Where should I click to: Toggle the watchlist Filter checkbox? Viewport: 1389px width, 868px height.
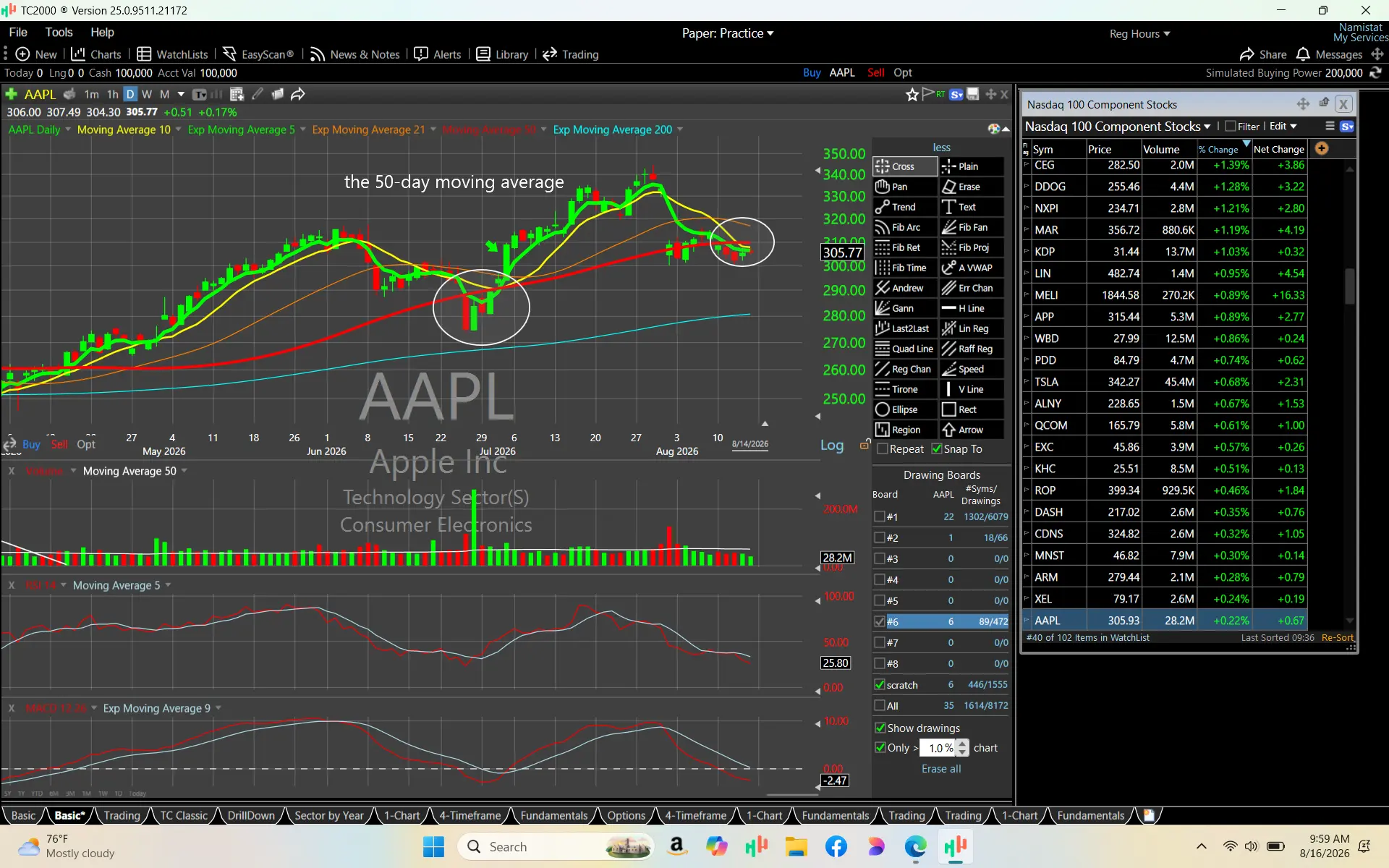(x=1231, y=127)
